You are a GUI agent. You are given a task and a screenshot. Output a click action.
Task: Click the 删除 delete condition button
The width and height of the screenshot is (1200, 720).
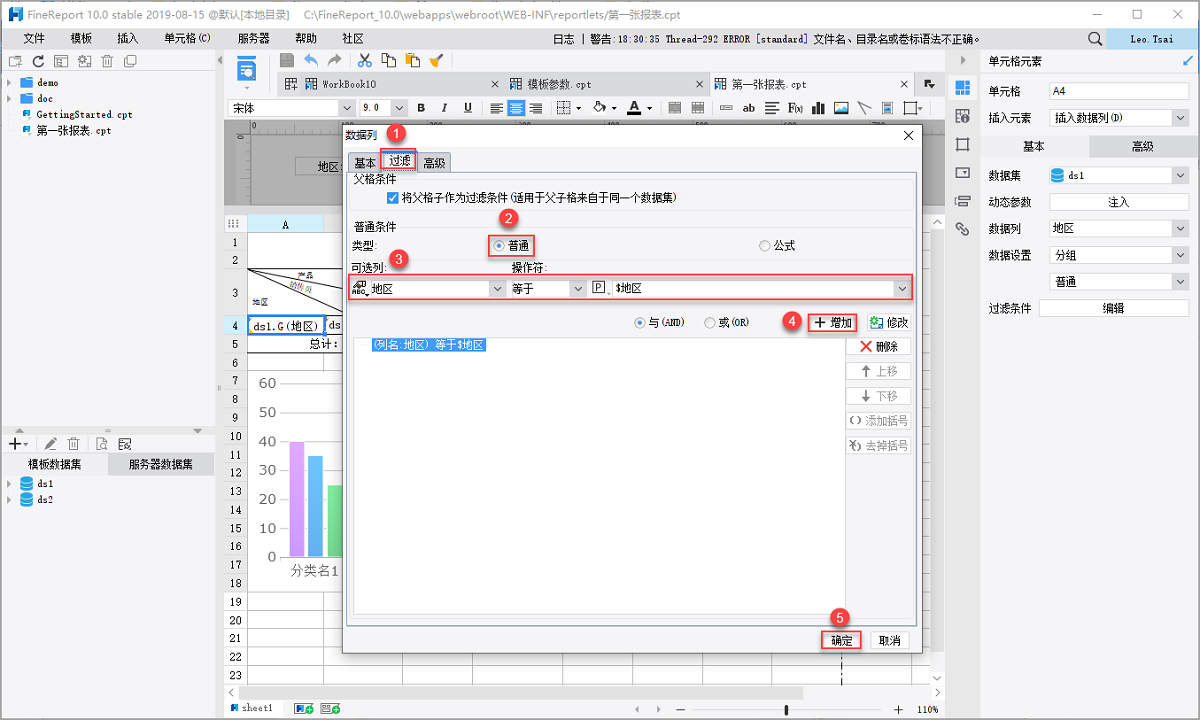tap(878, 346)
